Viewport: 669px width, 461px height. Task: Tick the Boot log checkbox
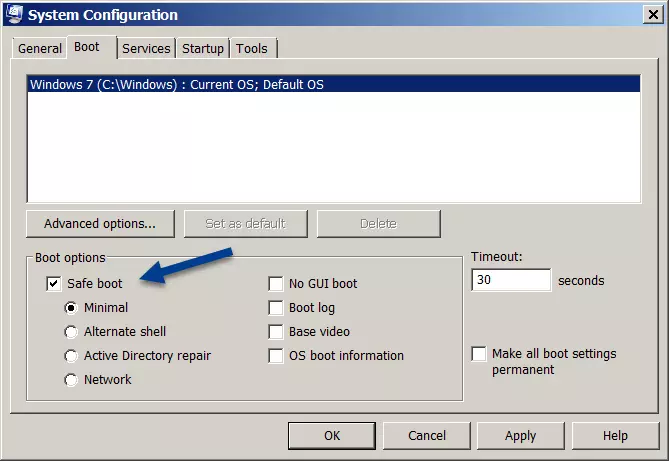276,308
